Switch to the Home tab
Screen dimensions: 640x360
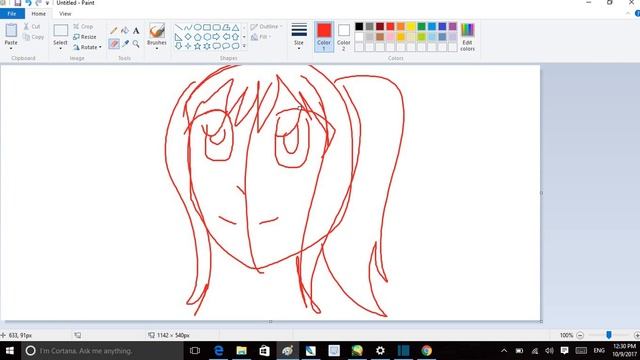coord(39,13)
